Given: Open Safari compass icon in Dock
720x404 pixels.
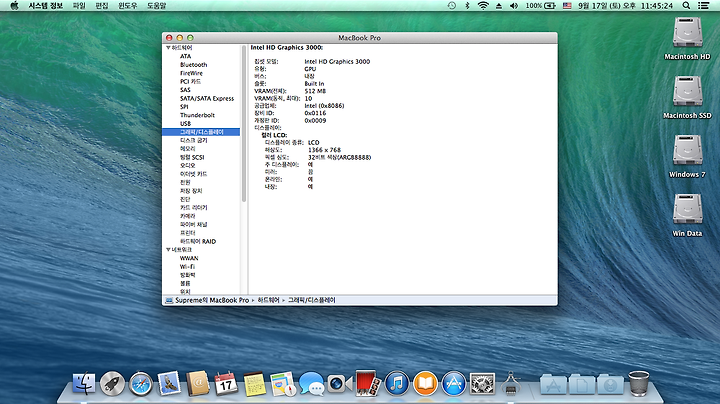Looking at the screenshot, I should tap(141, 384).
